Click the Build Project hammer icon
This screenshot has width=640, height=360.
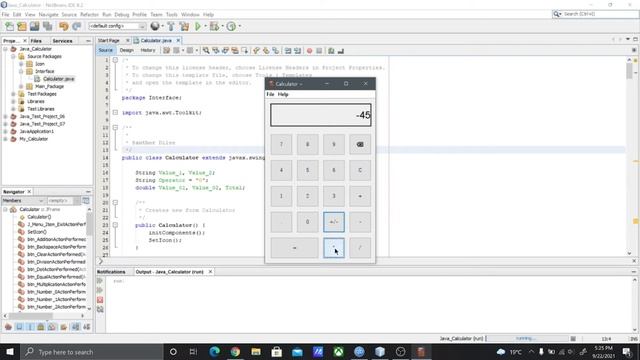pyautogui.click(x=171, y=27)
